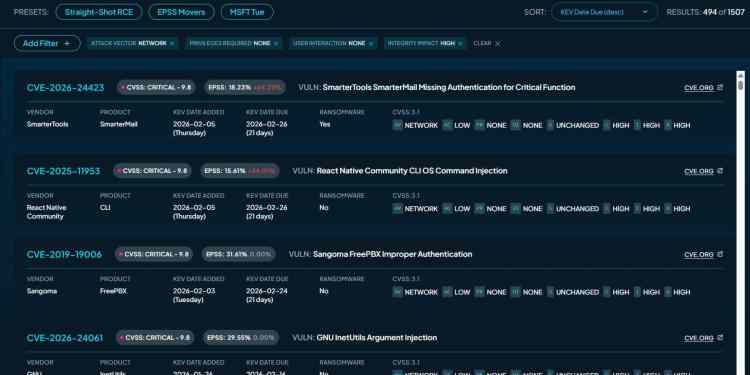Click the S icon beside UNCHANGED in SmarterMail row
This screenshot has width=750, height=375.
(551, 125)
